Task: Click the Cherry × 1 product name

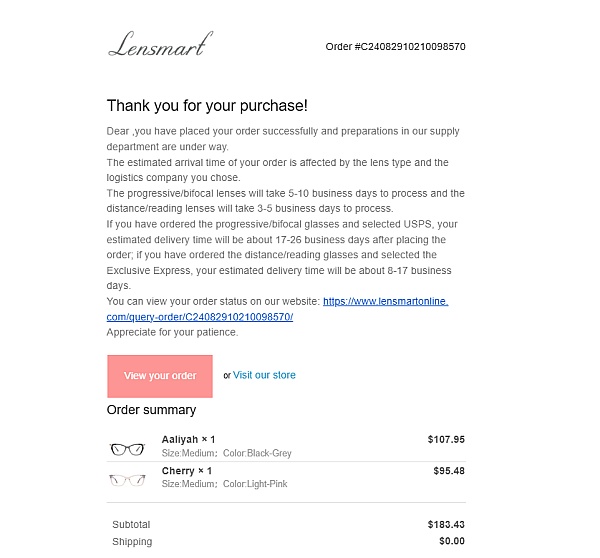Action: pyautogui.click(x=187, y=471)
